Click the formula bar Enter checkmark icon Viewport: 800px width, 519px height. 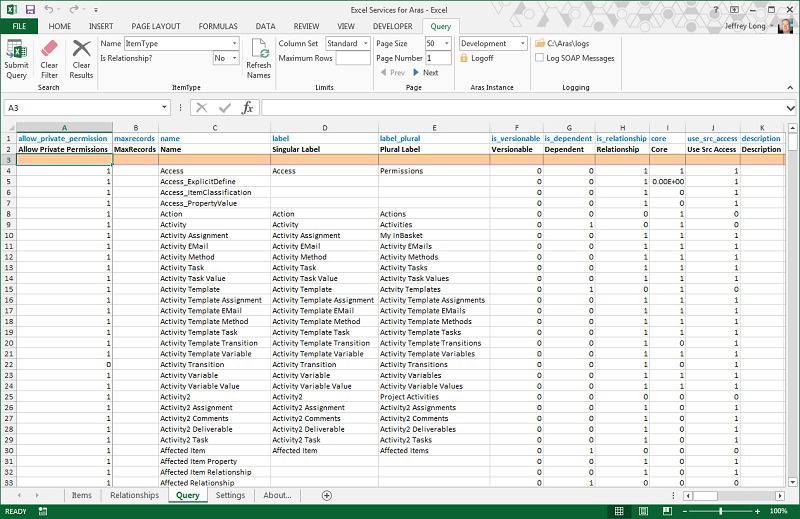224,108
